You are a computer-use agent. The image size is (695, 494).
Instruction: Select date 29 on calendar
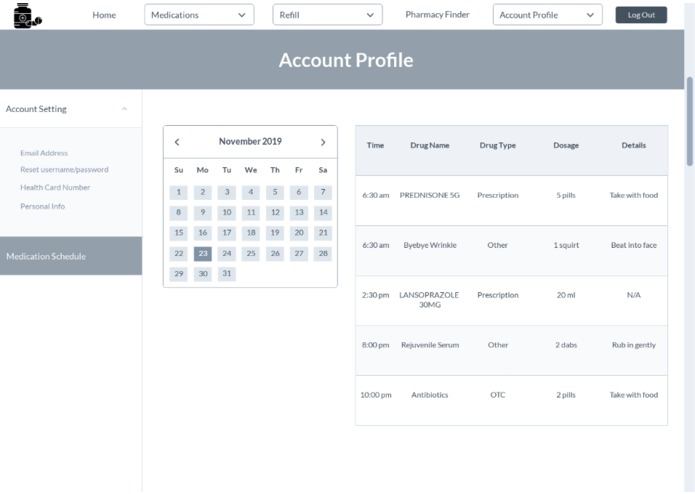tap(179, 274)
